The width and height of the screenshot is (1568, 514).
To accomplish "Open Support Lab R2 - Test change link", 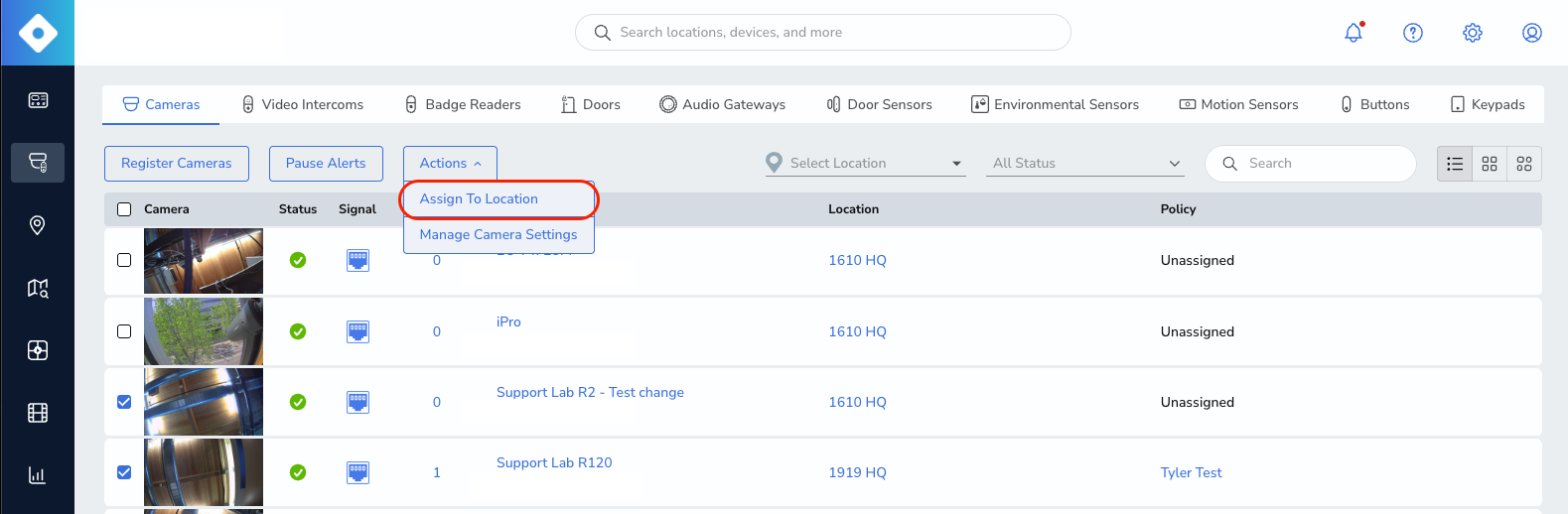I will 590,392.
